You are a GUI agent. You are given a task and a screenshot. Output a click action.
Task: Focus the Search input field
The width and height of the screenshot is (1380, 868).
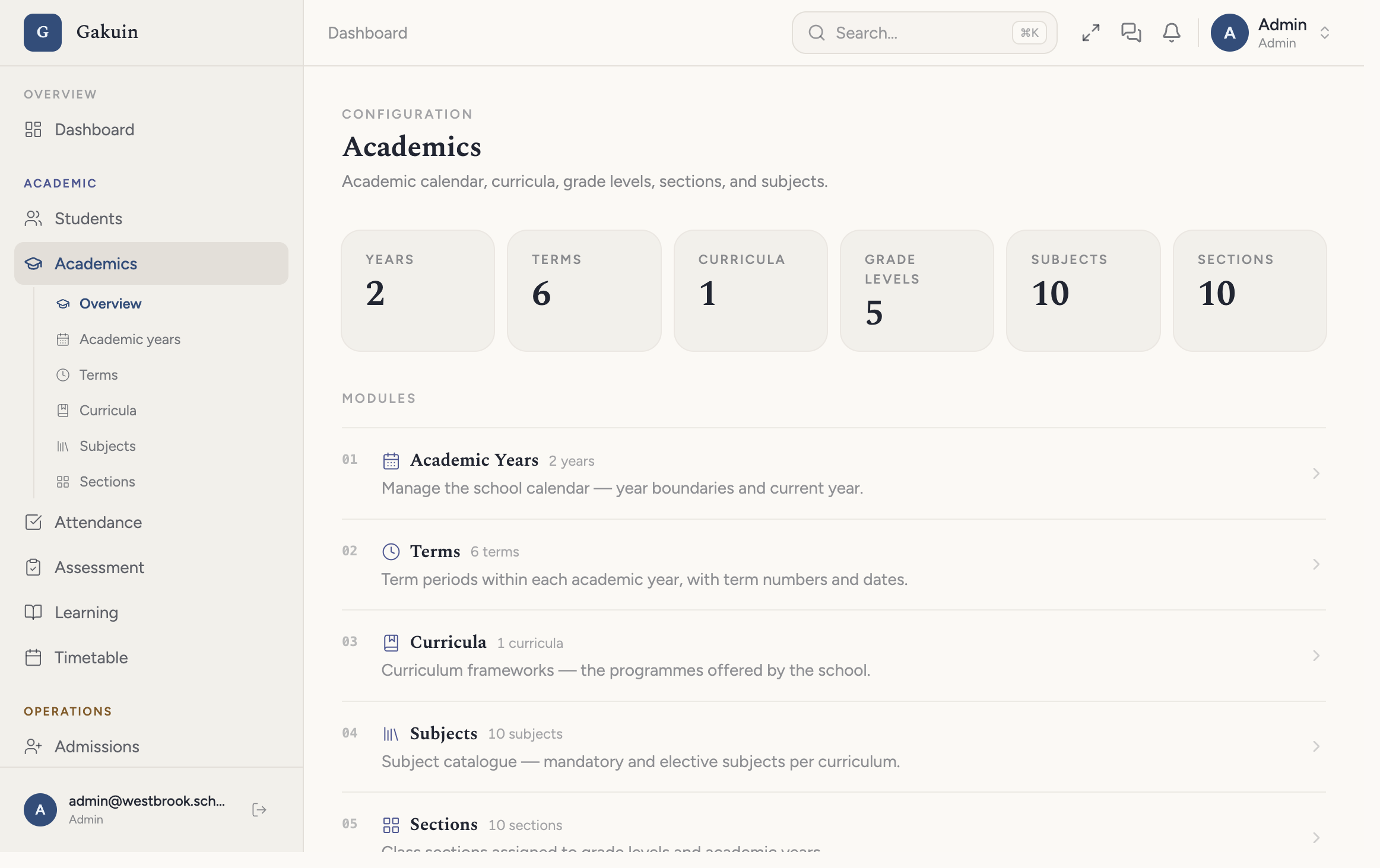[924, 33]
